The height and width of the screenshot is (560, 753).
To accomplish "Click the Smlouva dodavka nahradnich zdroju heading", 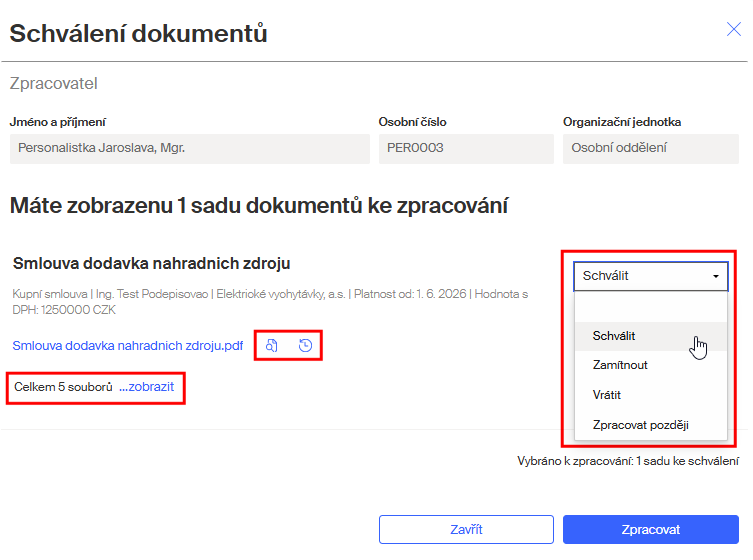I will point(152,264).
